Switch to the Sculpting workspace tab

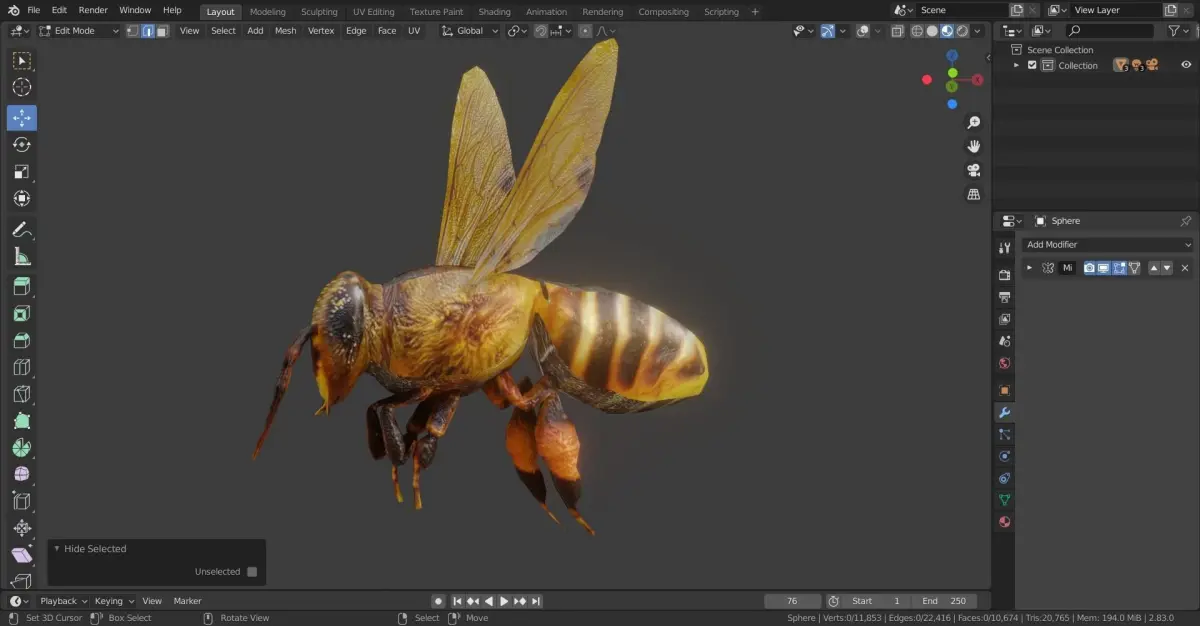(x=319, y=12)
